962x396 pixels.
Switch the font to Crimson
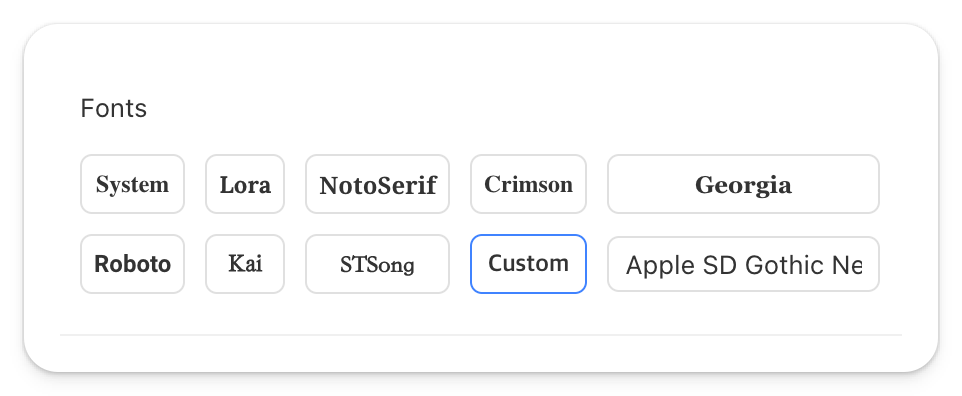(x=528, y=184)
